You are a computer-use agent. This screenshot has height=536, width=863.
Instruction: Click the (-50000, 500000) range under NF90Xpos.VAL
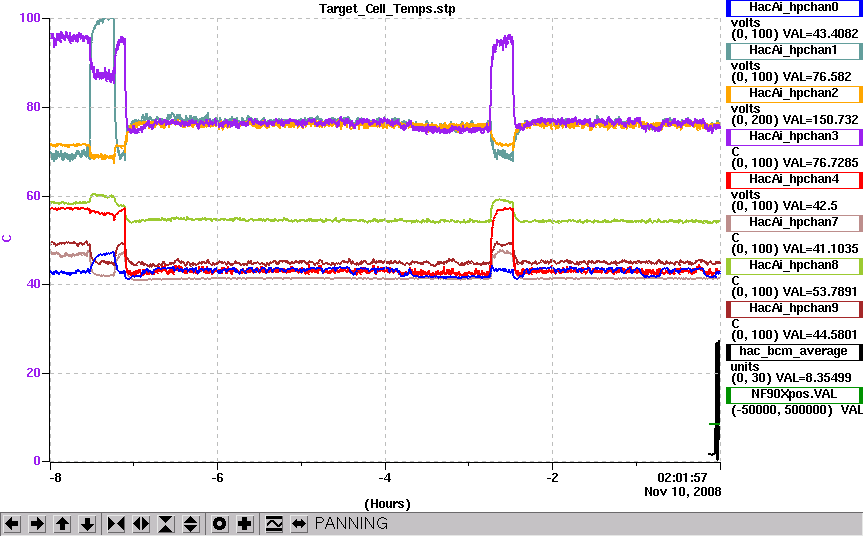coord(782,410)
